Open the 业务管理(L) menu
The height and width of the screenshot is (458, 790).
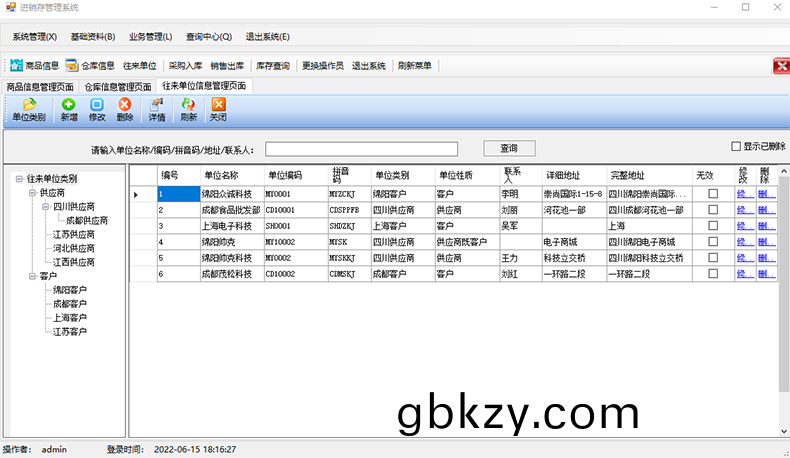point(151,37)
